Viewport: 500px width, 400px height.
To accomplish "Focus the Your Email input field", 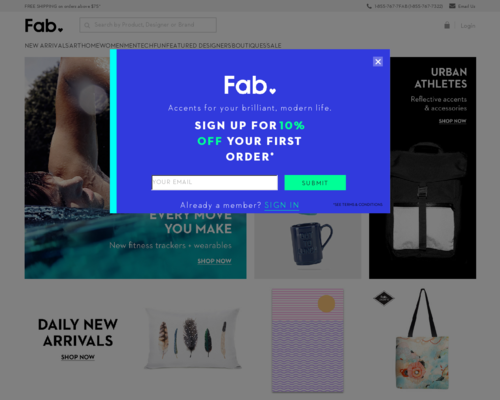I will tap(215, 183).
